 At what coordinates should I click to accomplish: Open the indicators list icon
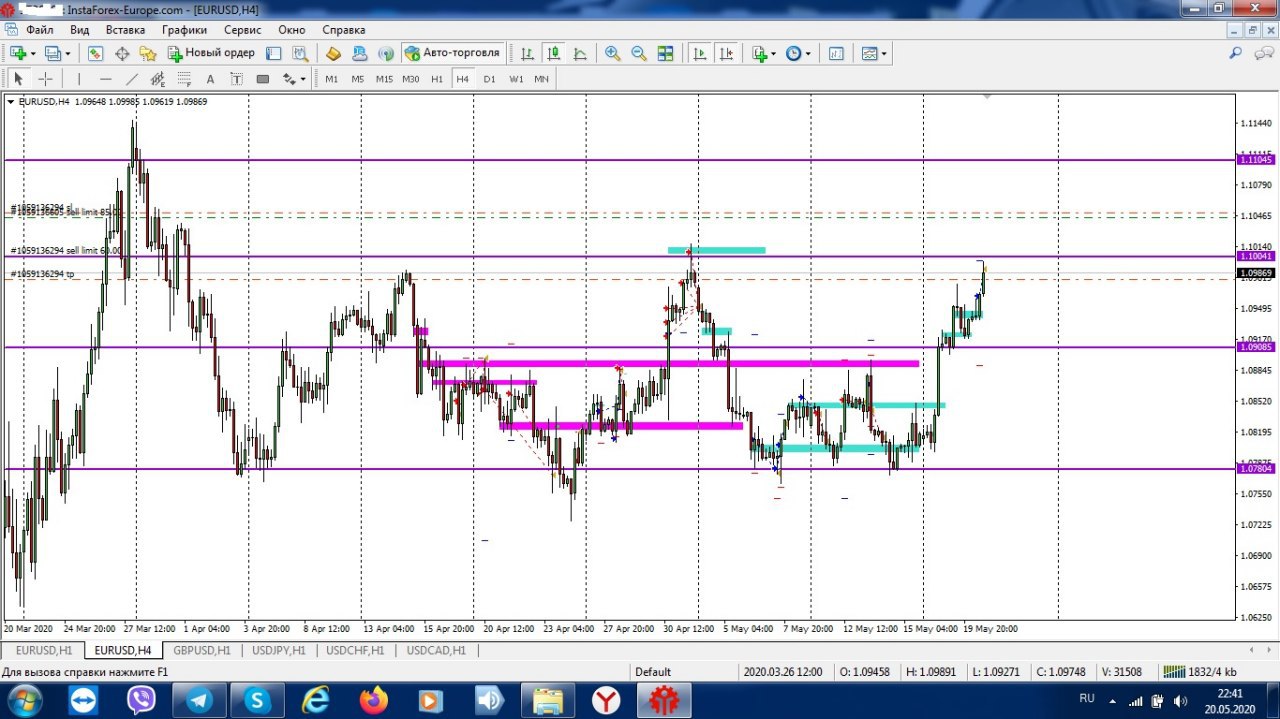(x=760, y=53)
